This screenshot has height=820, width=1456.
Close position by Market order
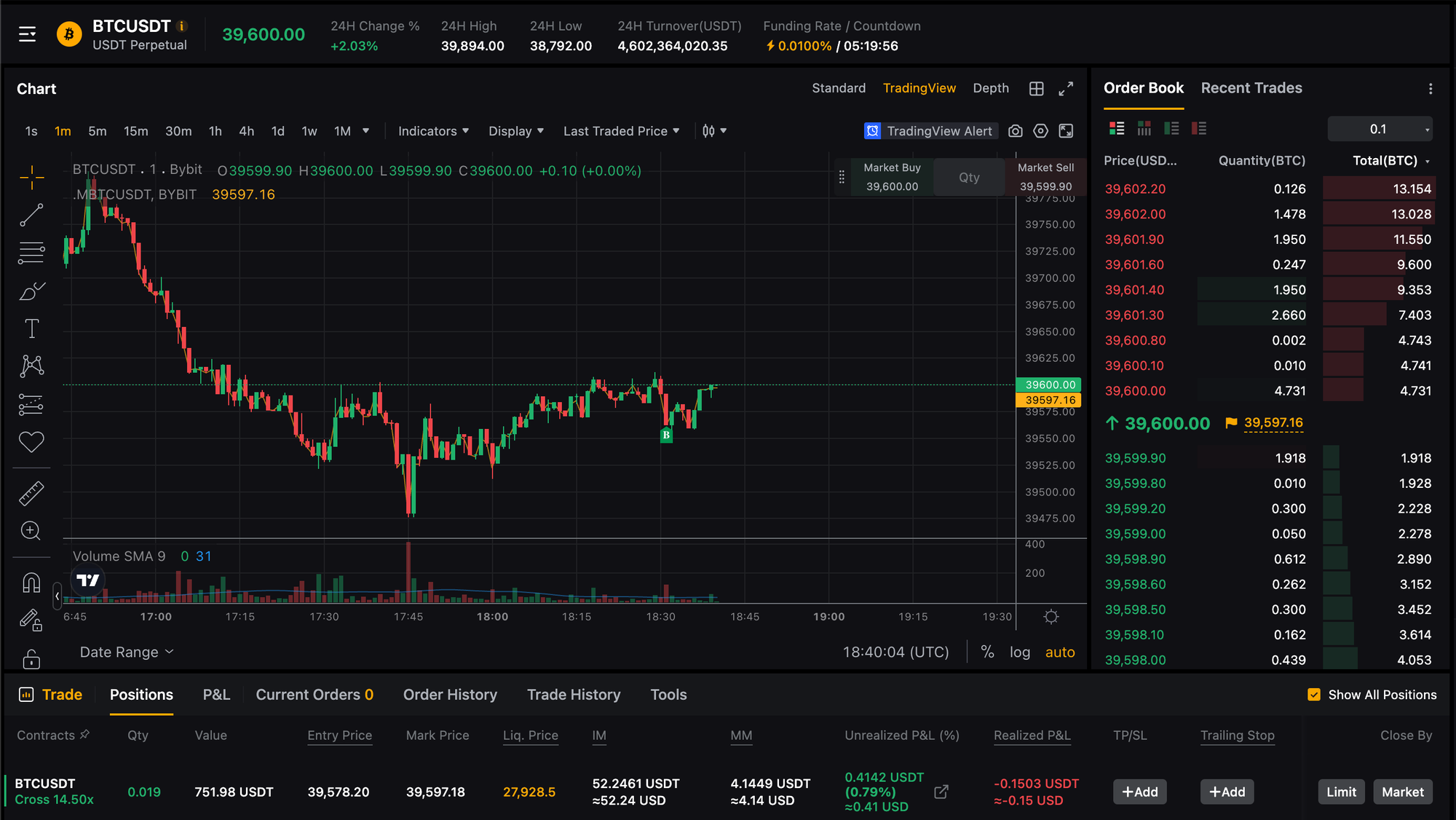click(1403, 792)
